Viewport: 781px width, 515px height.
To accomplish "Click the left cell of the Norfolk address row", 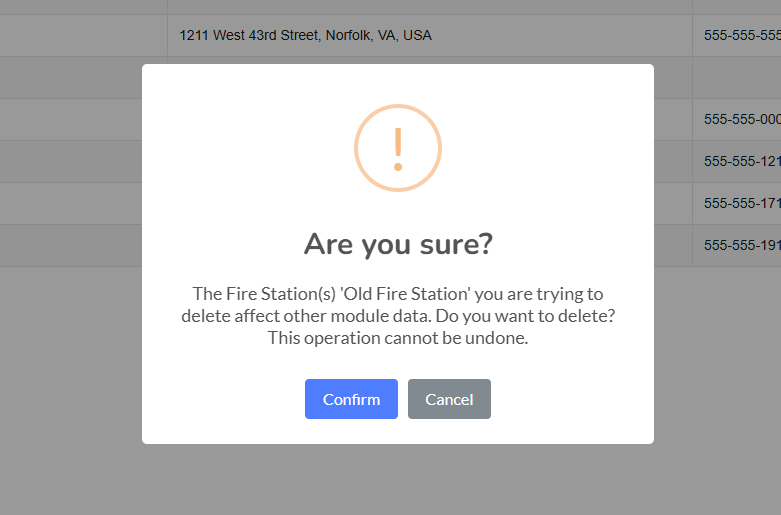I will pyautogui.click(x=83, y=35).
